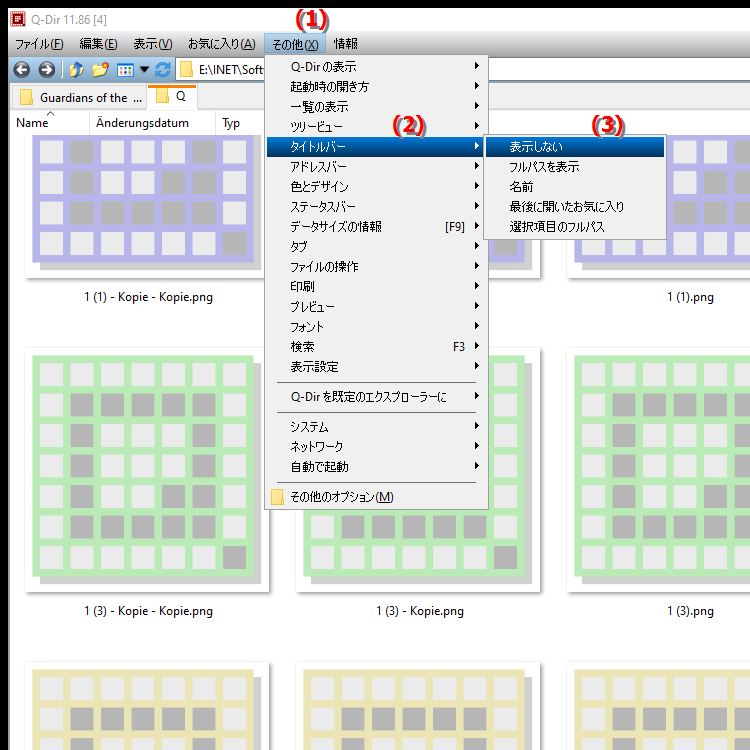Go back with the left arrow button
This screenshot has width=750, height=750.
(x=22, y=70)
